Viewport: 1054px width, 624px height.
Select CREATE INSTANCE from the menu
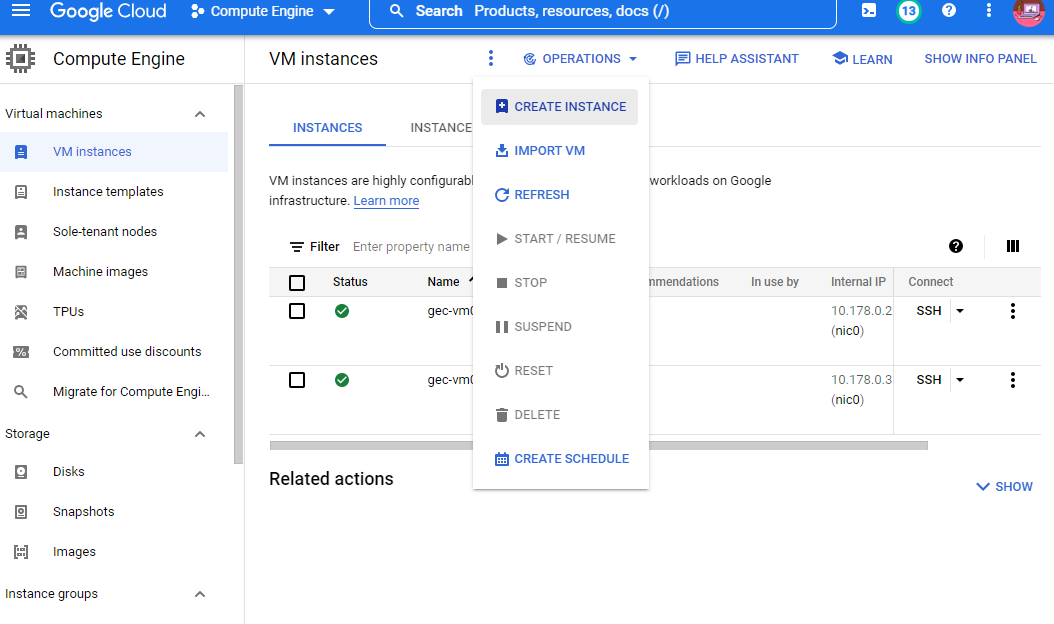[559, 107]
